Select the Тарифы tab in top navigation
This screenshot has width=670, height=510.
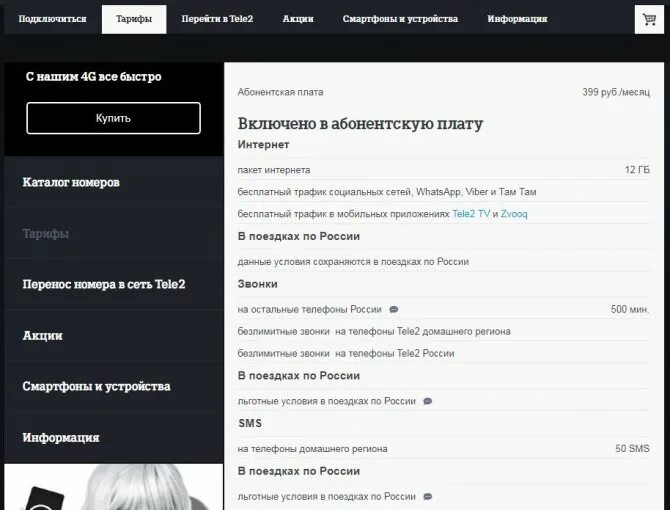(134, 19)
